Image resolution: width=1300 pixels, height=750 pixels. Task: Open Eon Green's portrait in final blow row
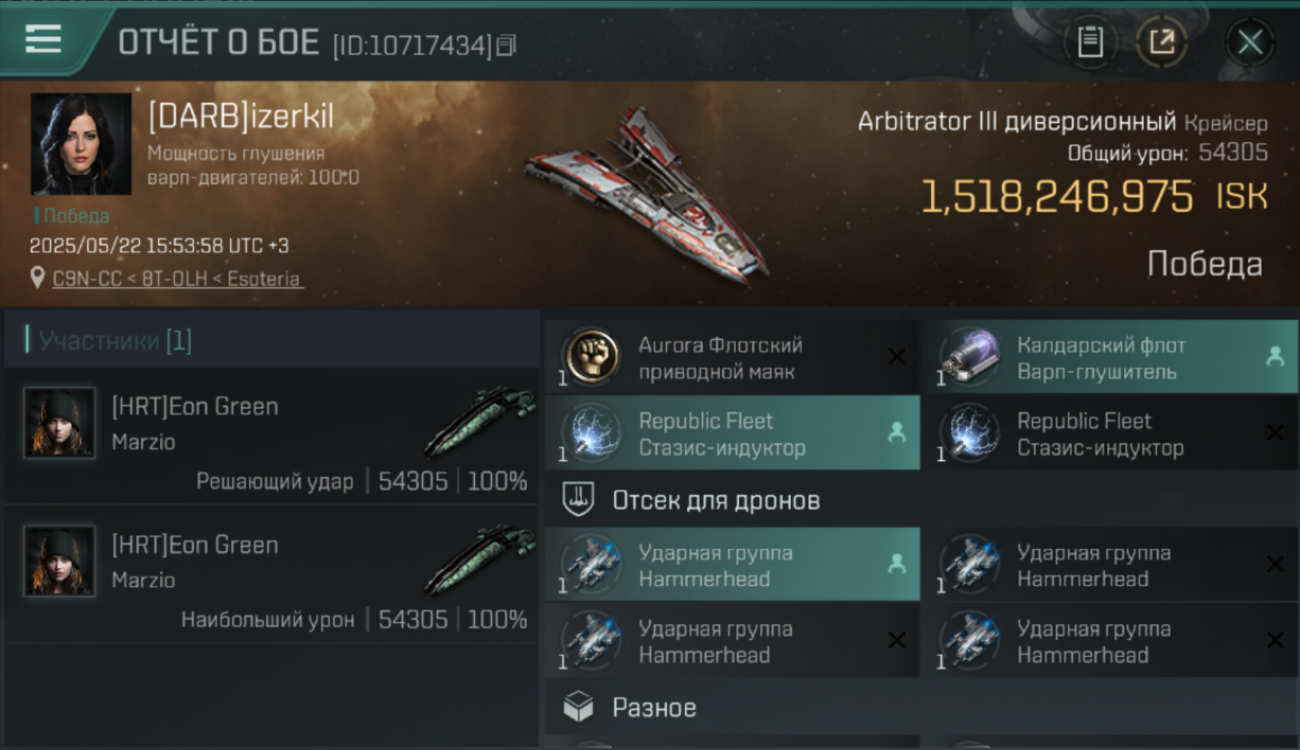(x=60, y=423)
